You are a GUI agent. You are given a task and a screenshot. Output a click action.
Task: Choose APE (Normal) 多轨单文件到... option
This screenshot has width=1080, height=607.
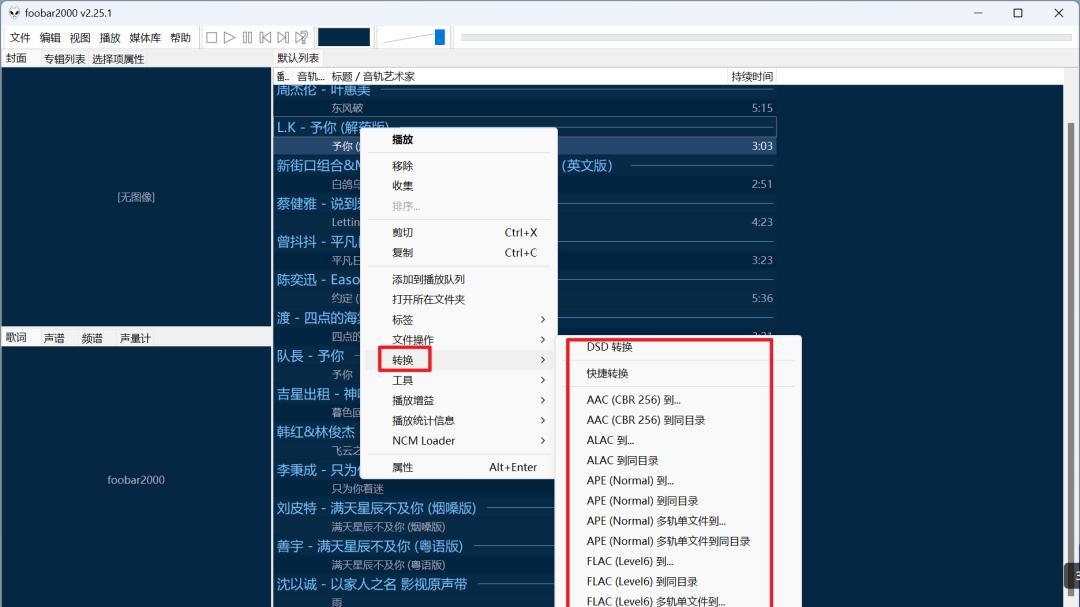click(678, 521)
